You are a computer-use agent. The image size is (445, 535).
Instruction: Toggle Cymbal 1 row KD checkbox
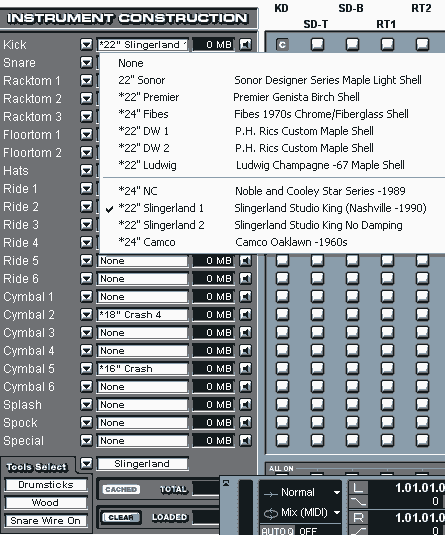282,297
